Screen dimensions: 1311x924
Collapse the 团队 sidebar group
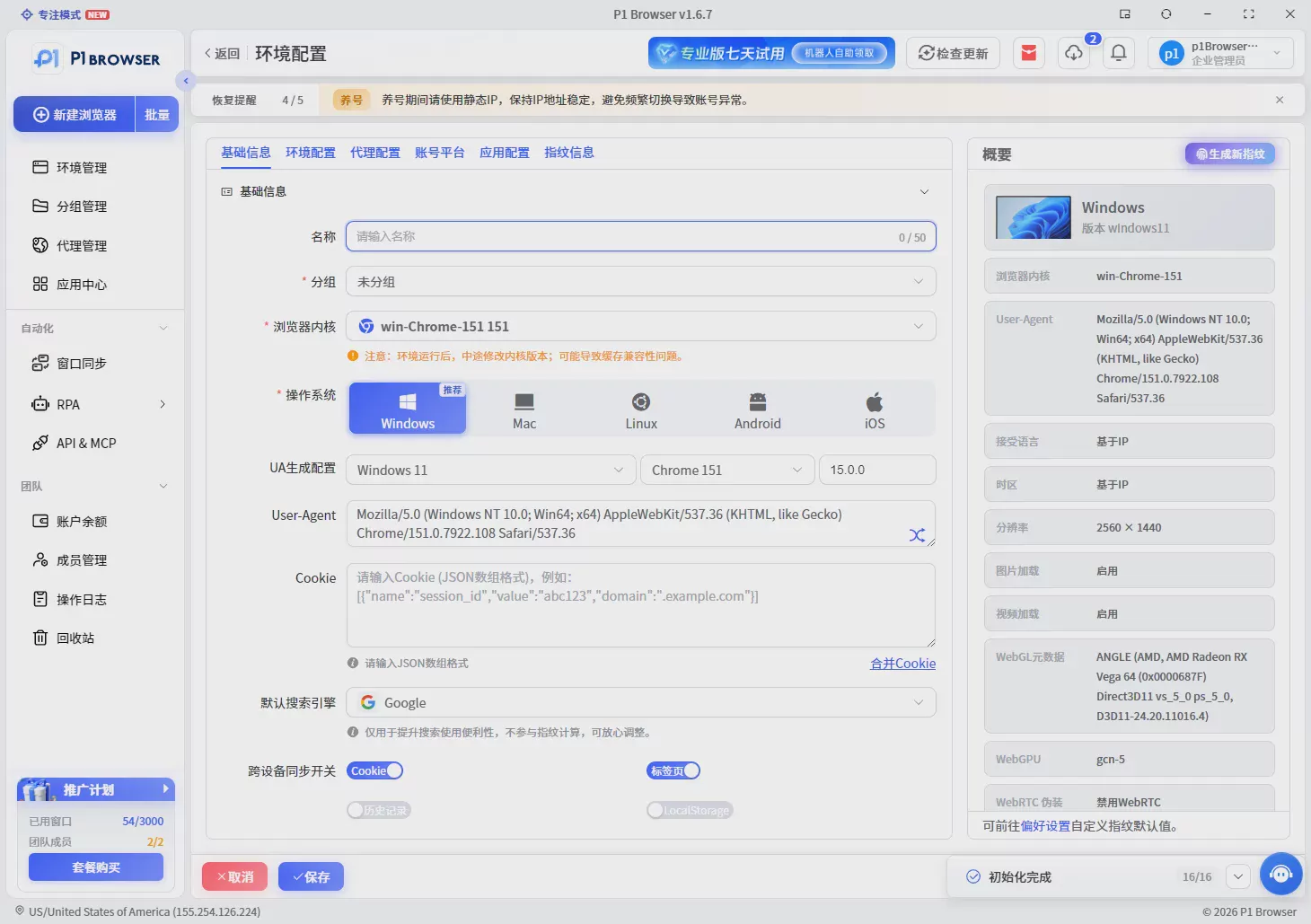click(x=163, y=486)
